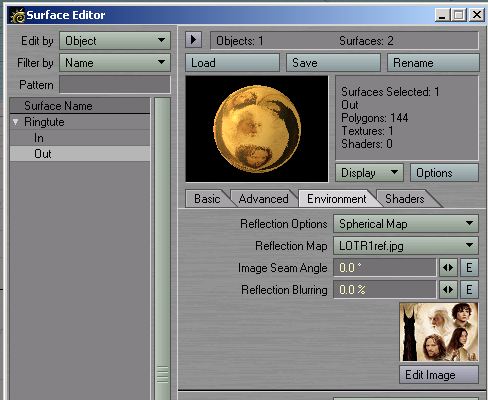Image resolution: width=488 pixels, height=400 pixels.
Task: Open envelope E for Image Seam Angle
Action: 469,268
